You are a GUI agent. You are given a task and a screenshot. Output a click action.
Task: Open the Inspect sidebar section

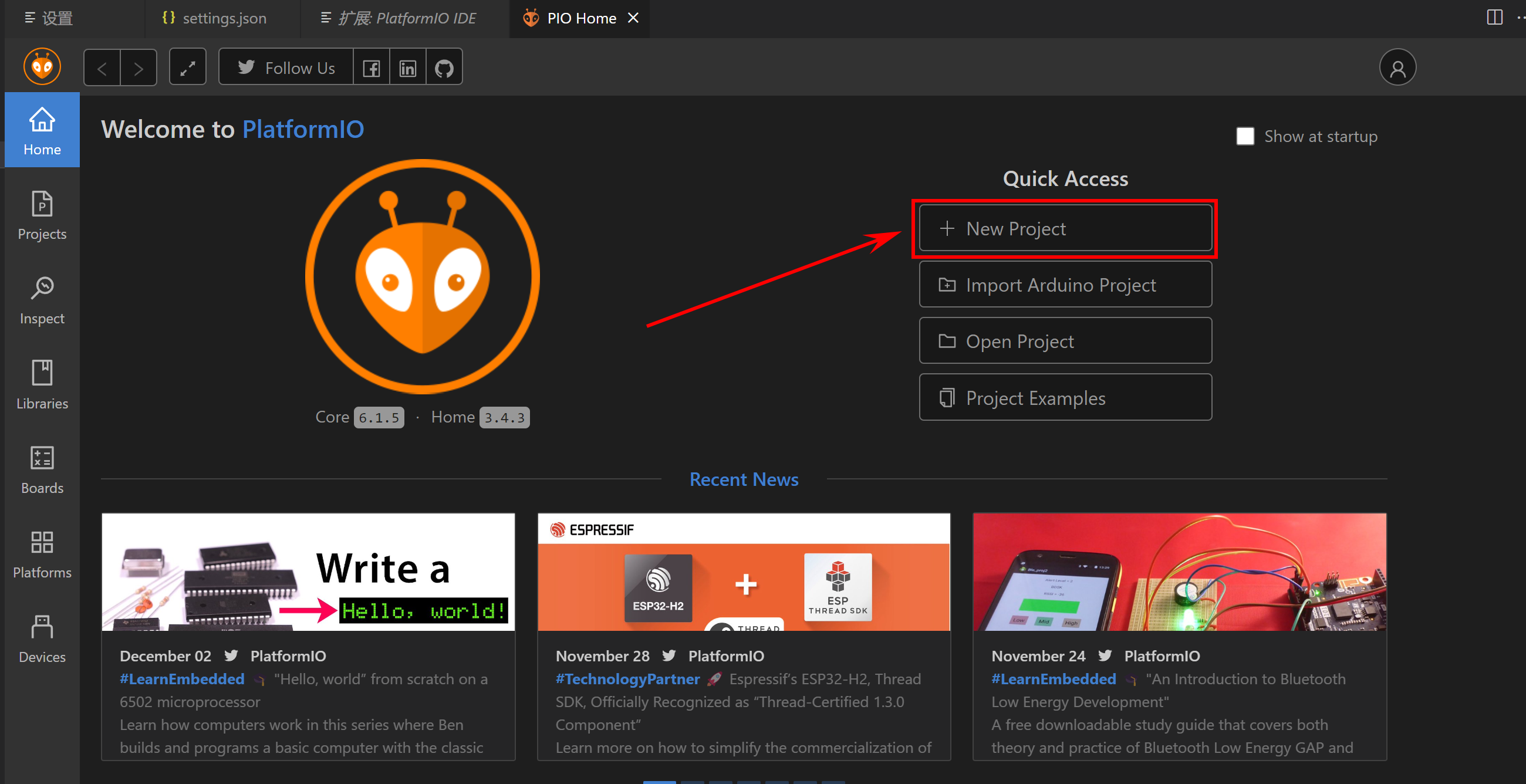[x=42, y=300]
